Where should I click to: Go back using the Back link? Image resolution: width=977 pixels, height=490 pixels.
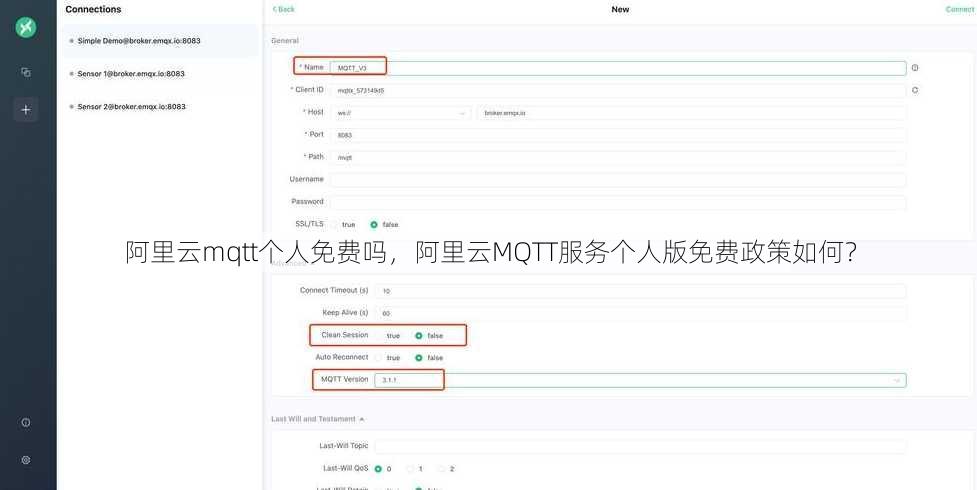pos(284,9)
